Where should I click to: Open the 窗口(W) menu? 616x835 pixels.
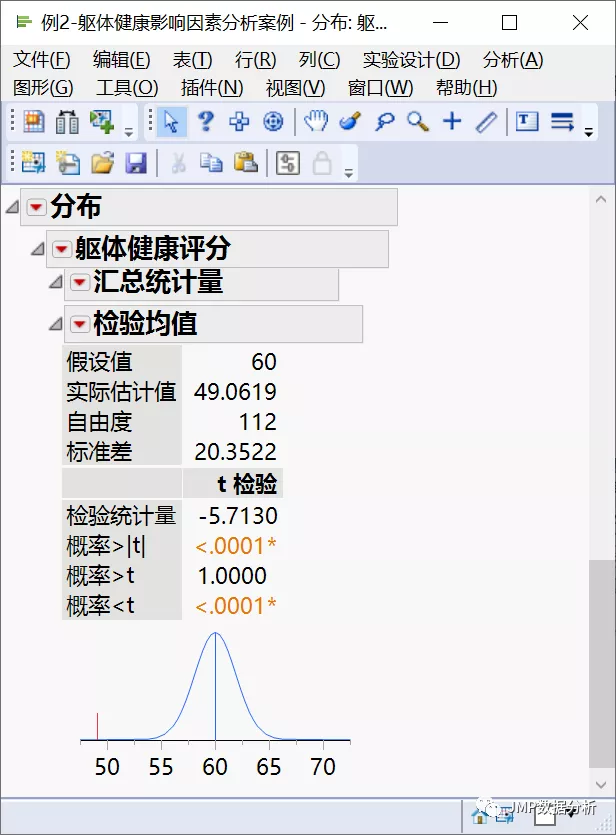[x=380, y=88]
